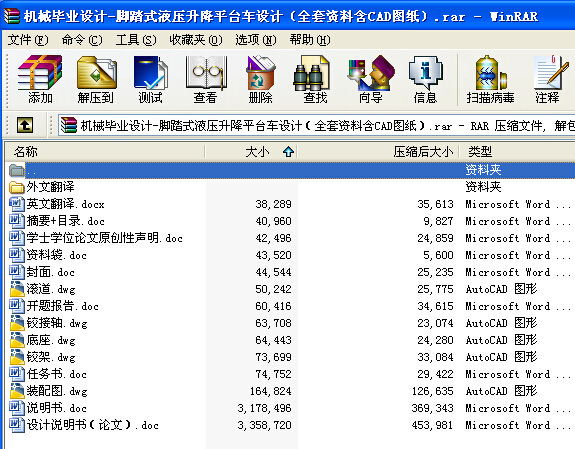Open the 查看 (View) toolbar icon
The height and width of the screenshot is (449, 575).
click(x=206, y=73)
